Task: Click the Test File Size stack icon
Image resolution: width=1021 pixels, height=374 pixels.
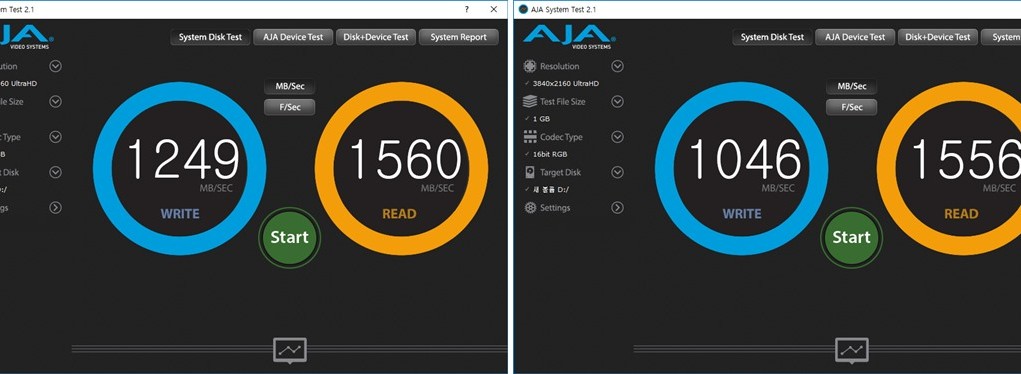Action: pyautogui.click(x=530, y=102)
